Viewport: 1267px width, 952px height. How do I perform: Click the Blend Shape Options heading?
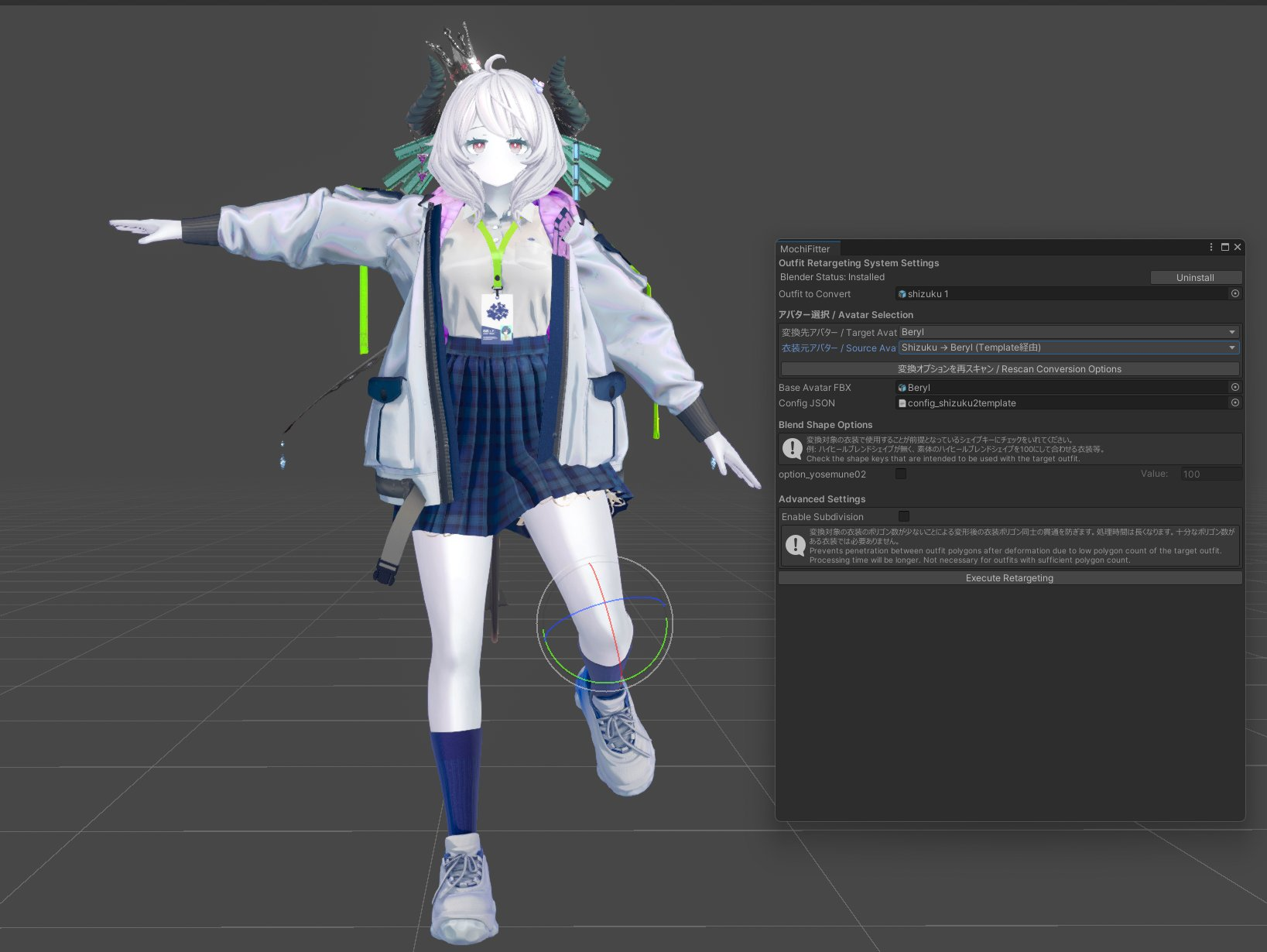click(x=825, y=425)
